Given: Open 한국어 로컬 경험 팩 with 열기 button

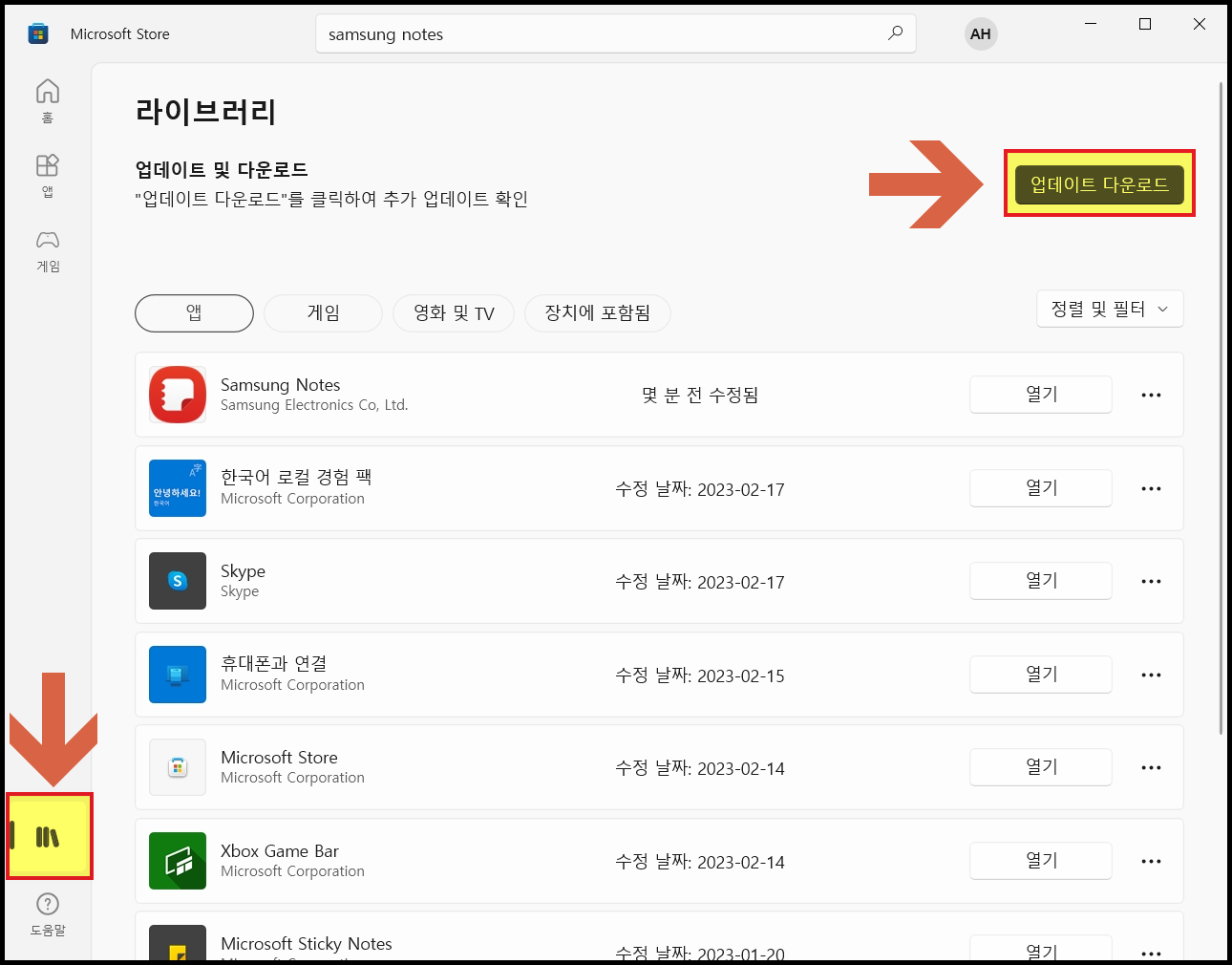Looking at the screenshot, I should [1041, 488].
